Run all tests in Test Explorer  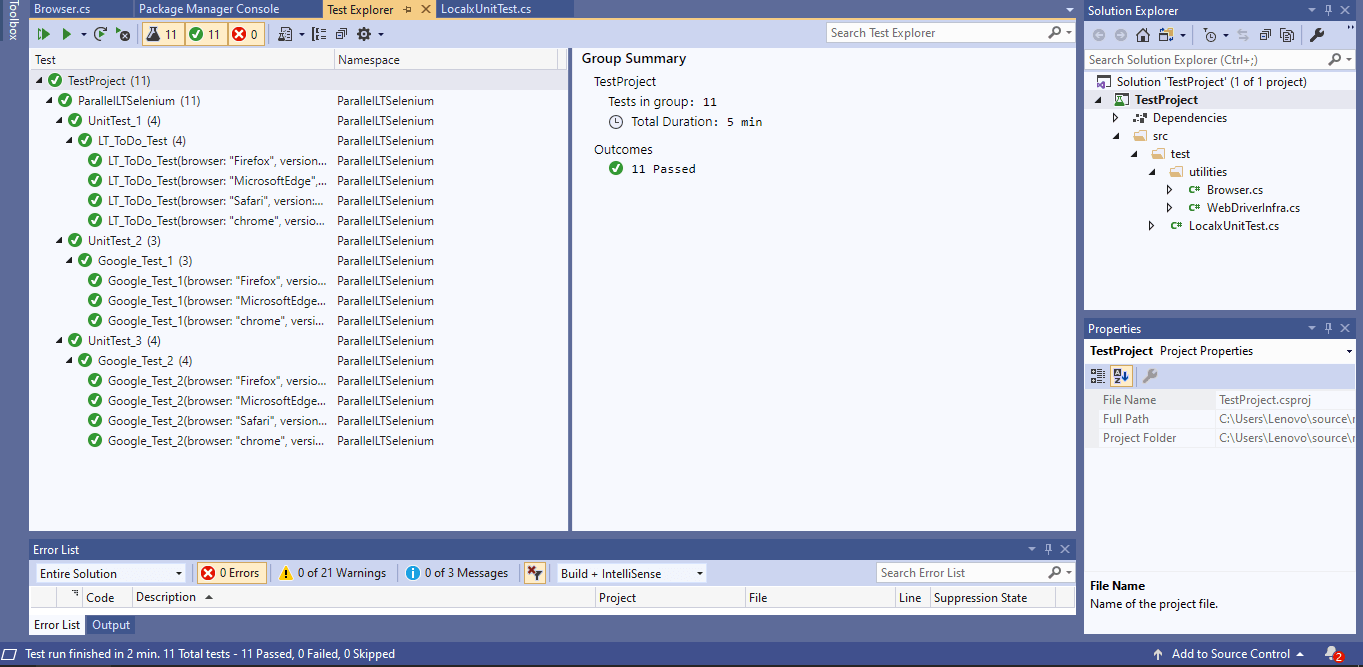tap(42, 33)
